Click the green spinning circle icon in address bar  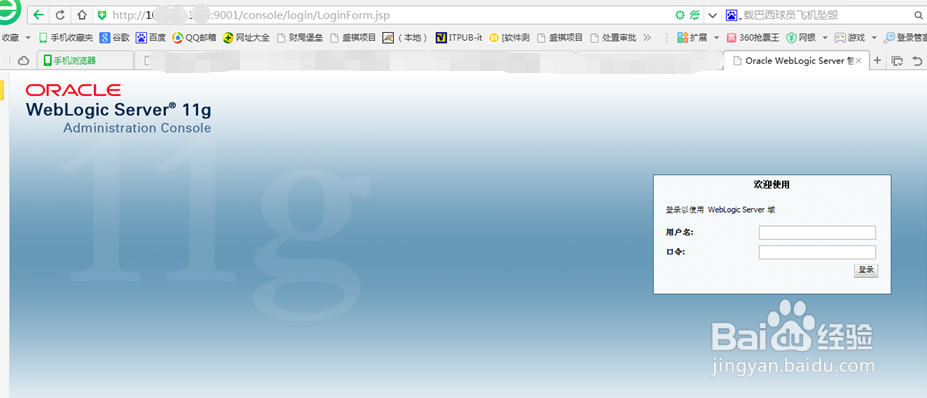pyautogui.click(x=680, y=15)
